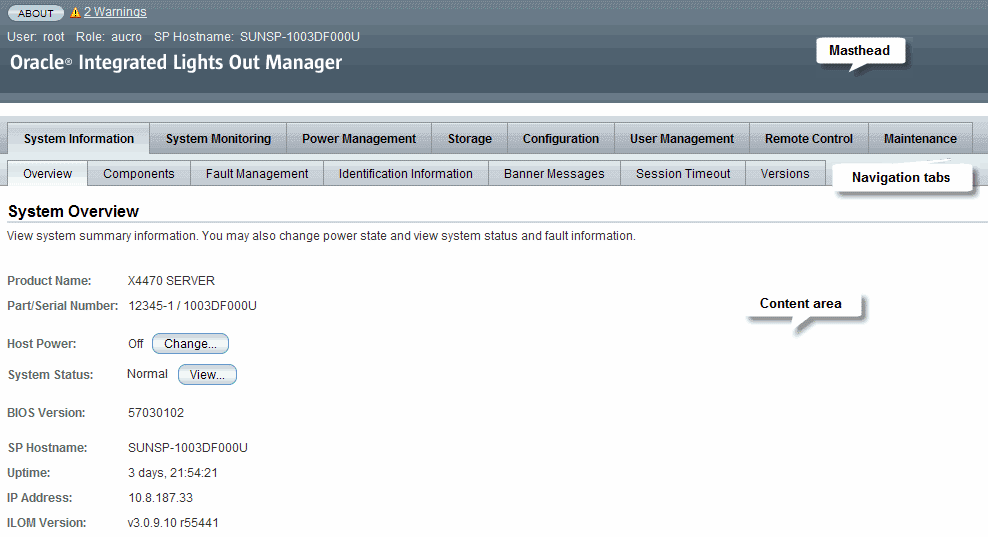Click the SP Hostname: label in content
Screen dimensions: 988x537
click(x=47, y=448)
